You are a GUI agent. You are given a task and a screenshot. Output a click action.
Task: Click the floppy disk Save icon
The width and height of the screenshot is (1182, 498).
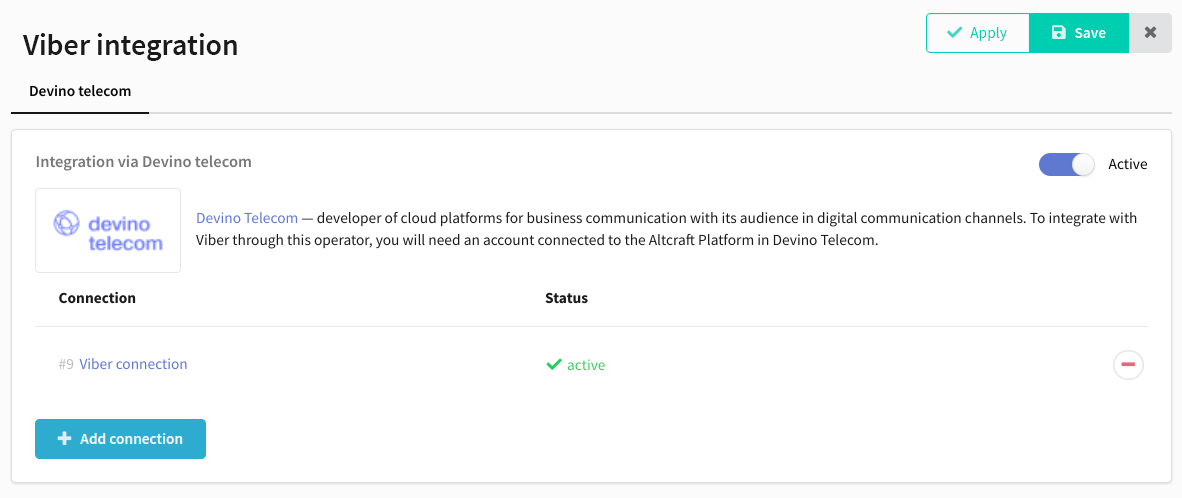point(1058,33)
